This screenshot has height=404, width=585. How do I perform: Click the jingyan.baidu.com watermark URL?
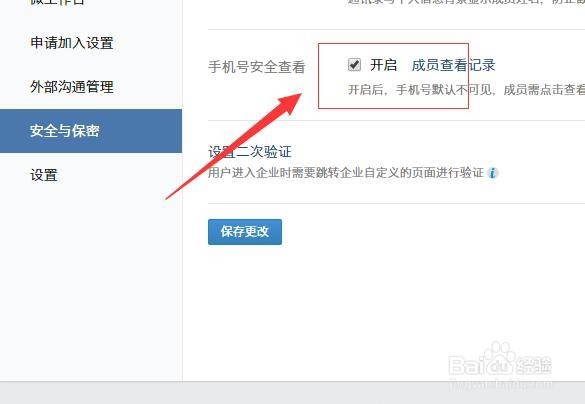point(502,384)
